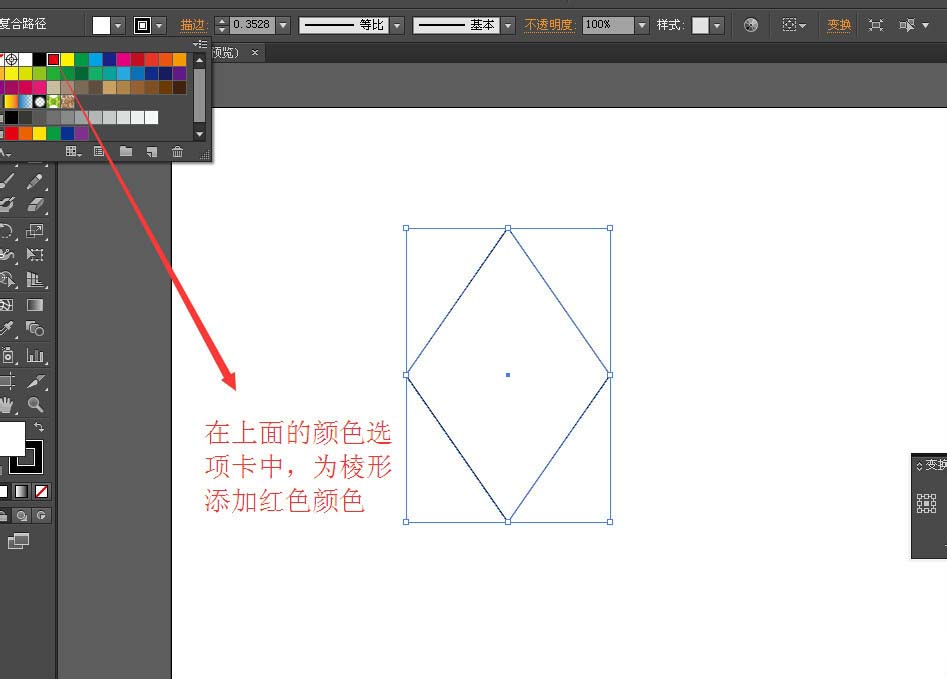Viewport: 947px width, 679px height.
Task: Click the Delete Swatch trash icon
Action: click(178, 152)
